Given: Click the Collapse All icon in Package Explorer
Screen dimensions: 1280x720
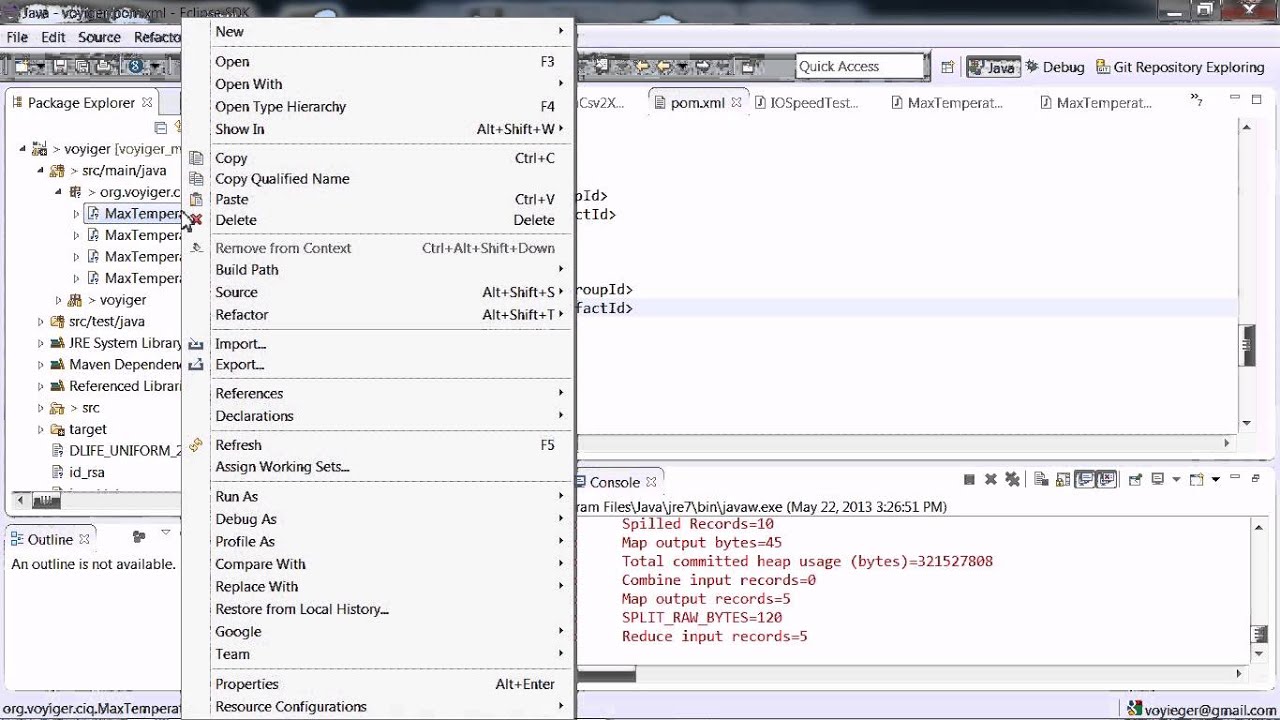Looking at the screenshot, I should tap(160, 127).
